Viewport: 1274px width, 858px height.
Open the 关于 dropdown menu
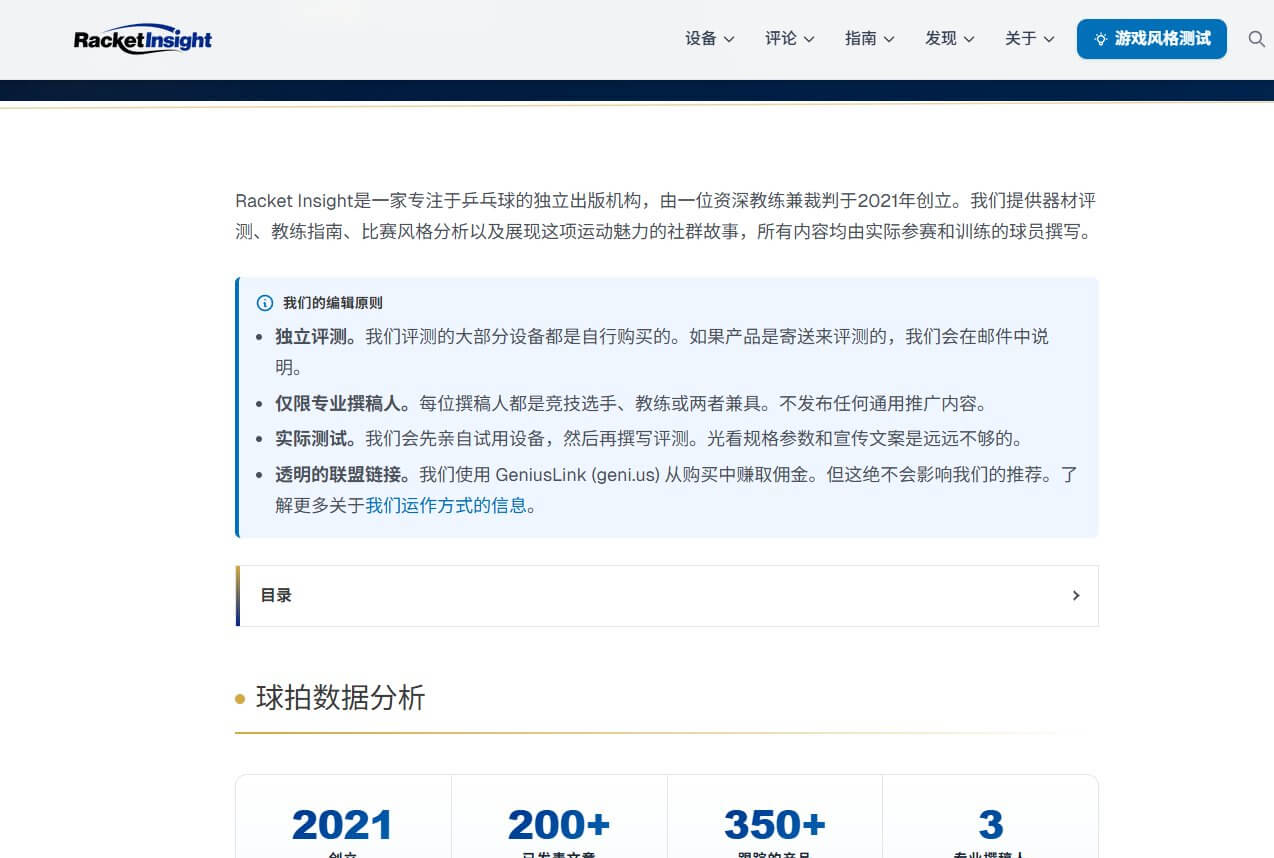[x=1030, y=39]
